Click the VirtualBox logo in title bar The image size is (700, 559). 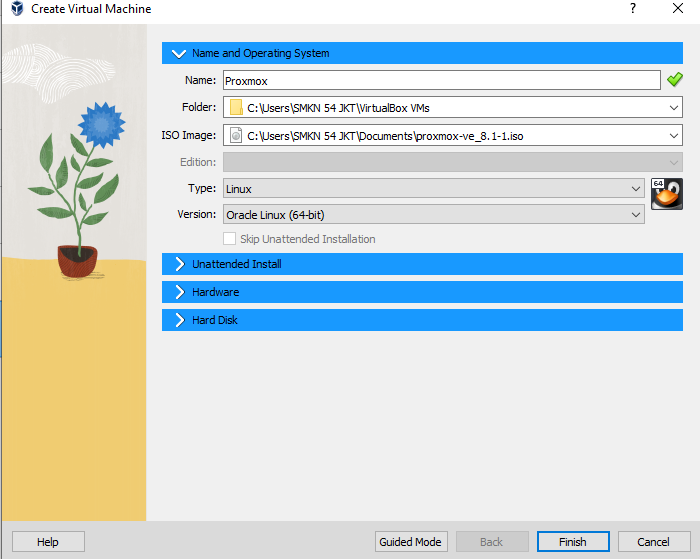coord(17,8)
